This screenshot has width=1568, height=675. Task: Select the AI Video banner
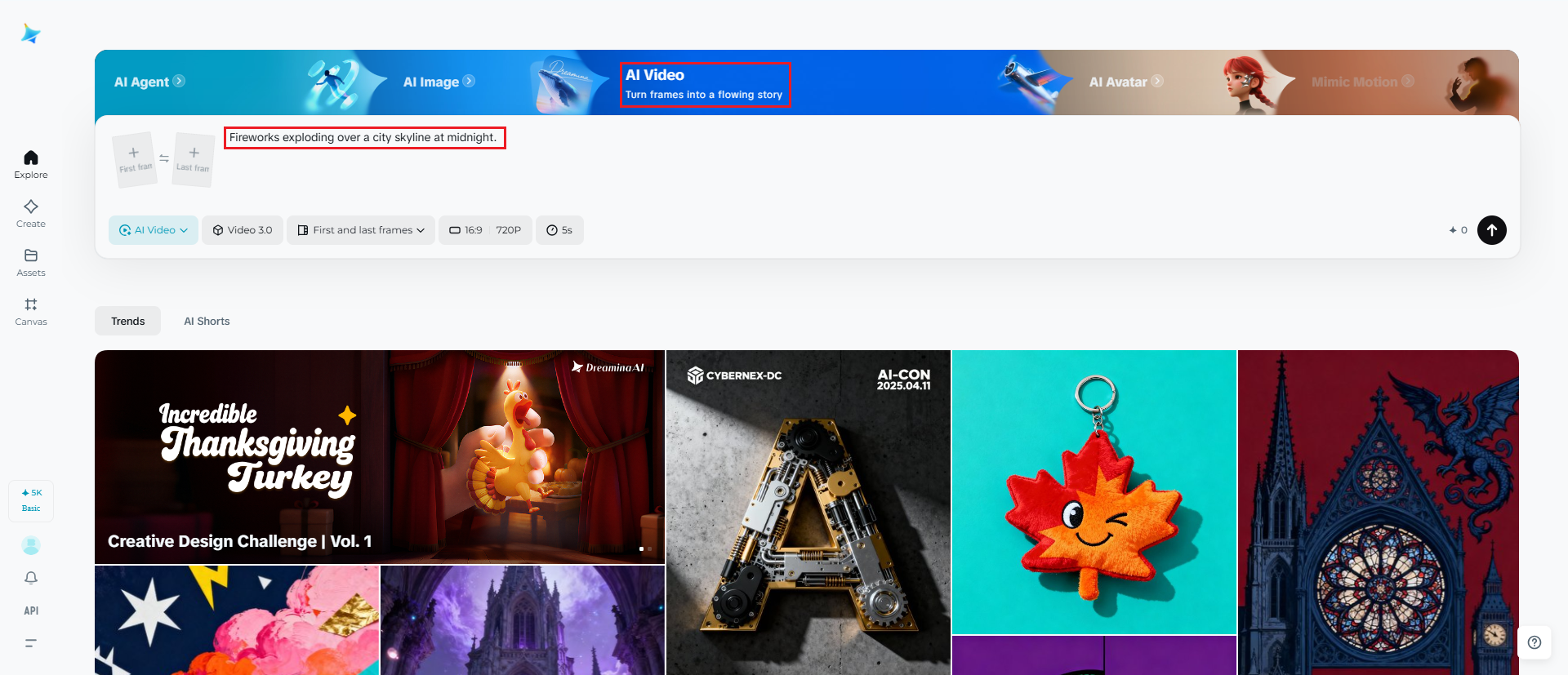coord(705,84)
